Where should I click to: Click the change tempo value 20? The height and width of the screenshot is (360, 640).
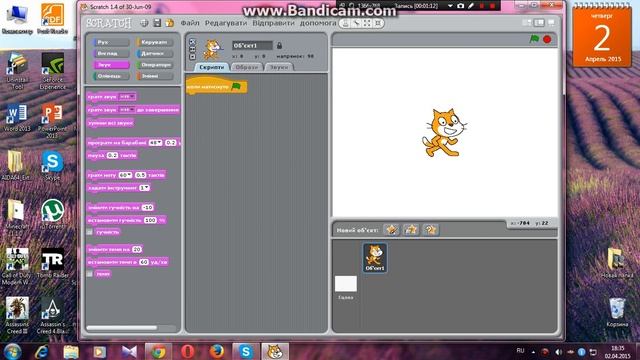(x=137, y=249)
